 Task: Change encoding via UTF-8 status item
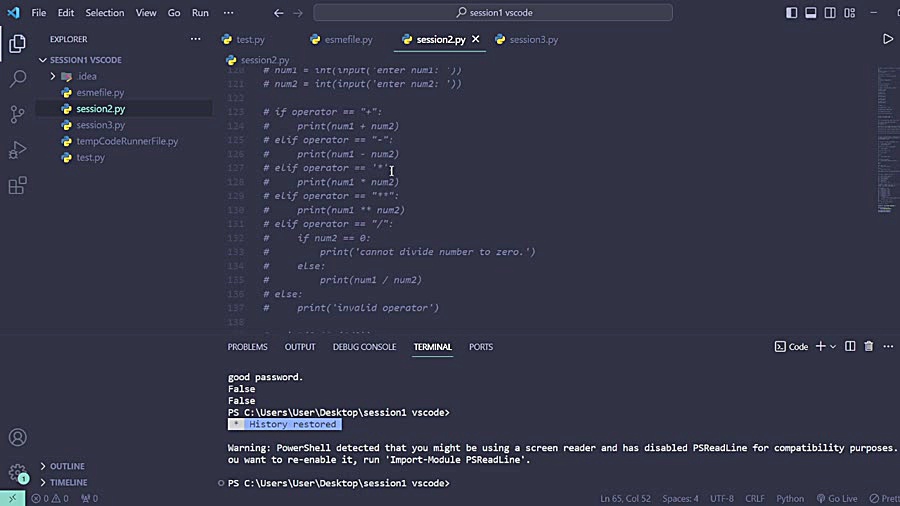(x=721, y=499)
